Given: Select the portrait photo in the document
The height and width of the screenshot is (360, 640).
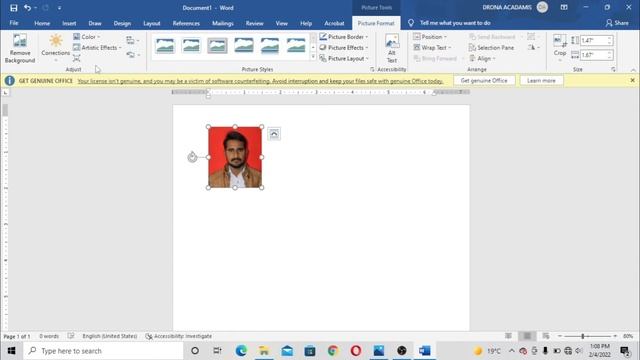Looking at the screenshot, I should point(235,157).
